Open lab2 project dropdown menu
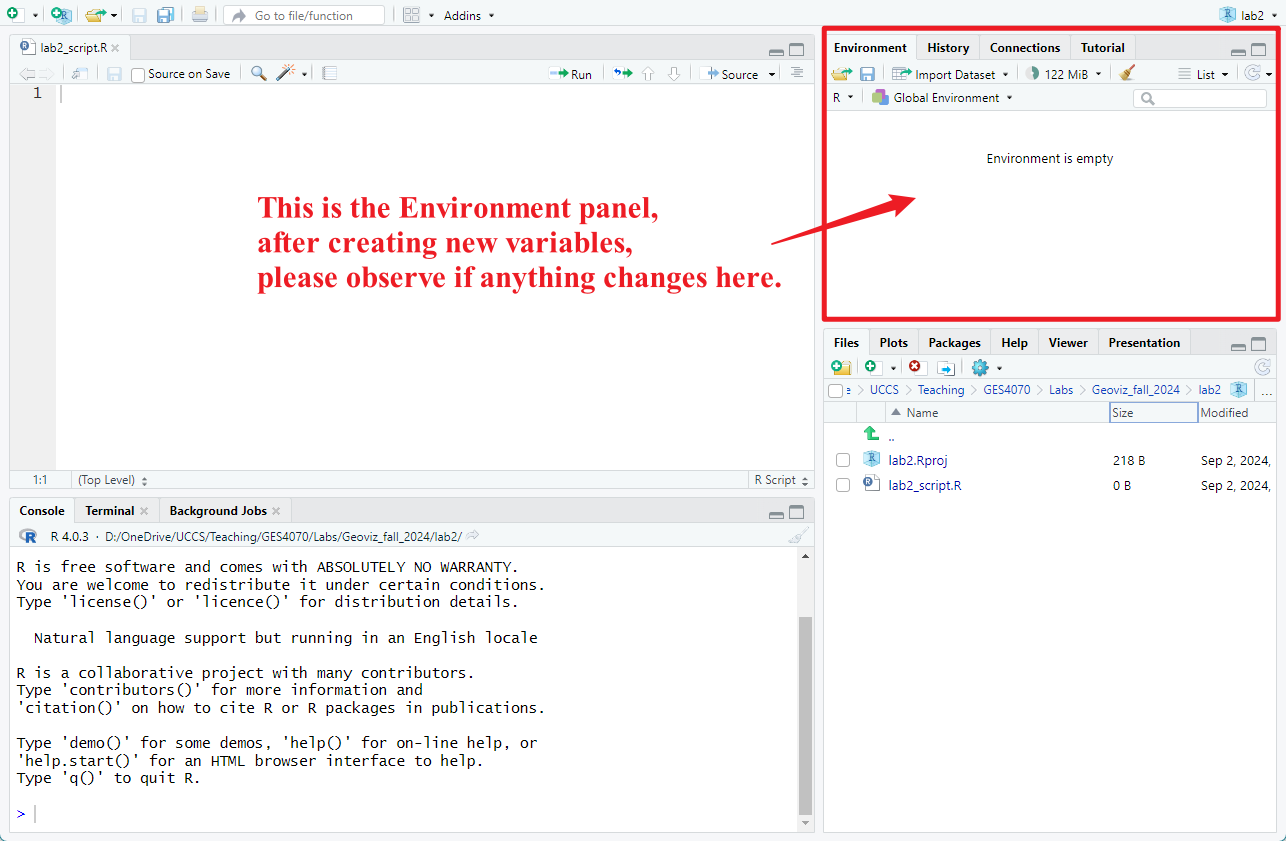The image size is (1286, 841). [1247, 15]
